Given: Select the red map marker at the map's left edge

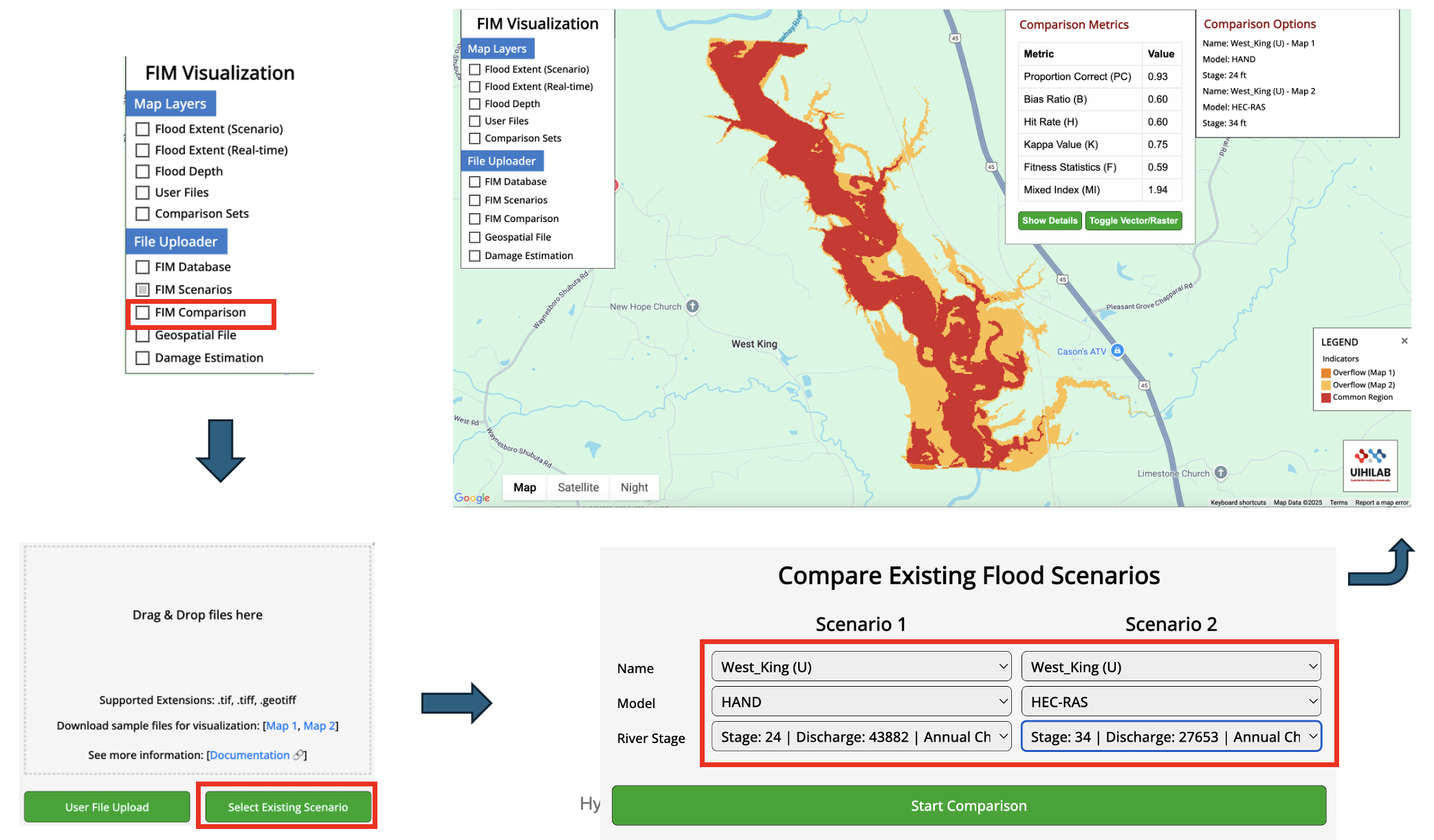Looking at the screenshot, I should click(615, 184).
